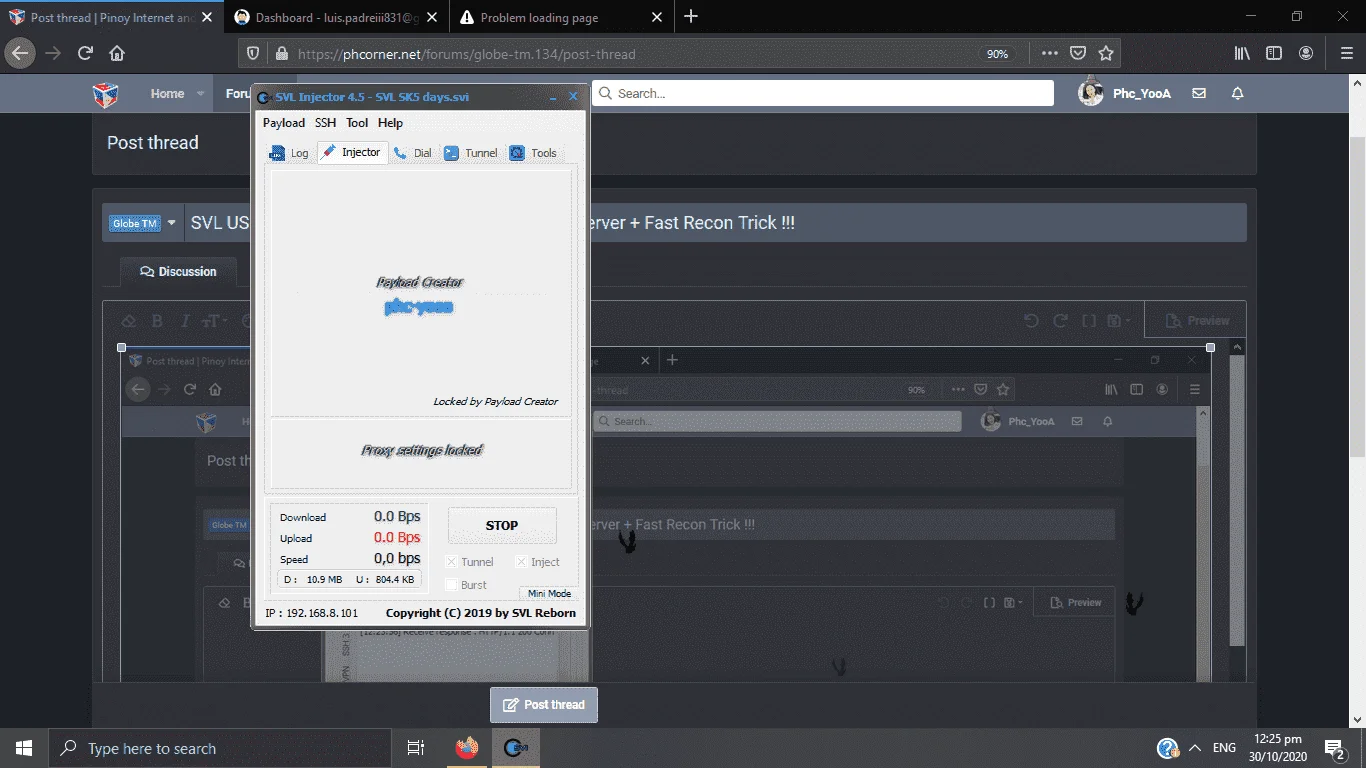The image size is (1366, 768).
Task: Open the Firefox hamburger menu
Action: pos(1346,54)
